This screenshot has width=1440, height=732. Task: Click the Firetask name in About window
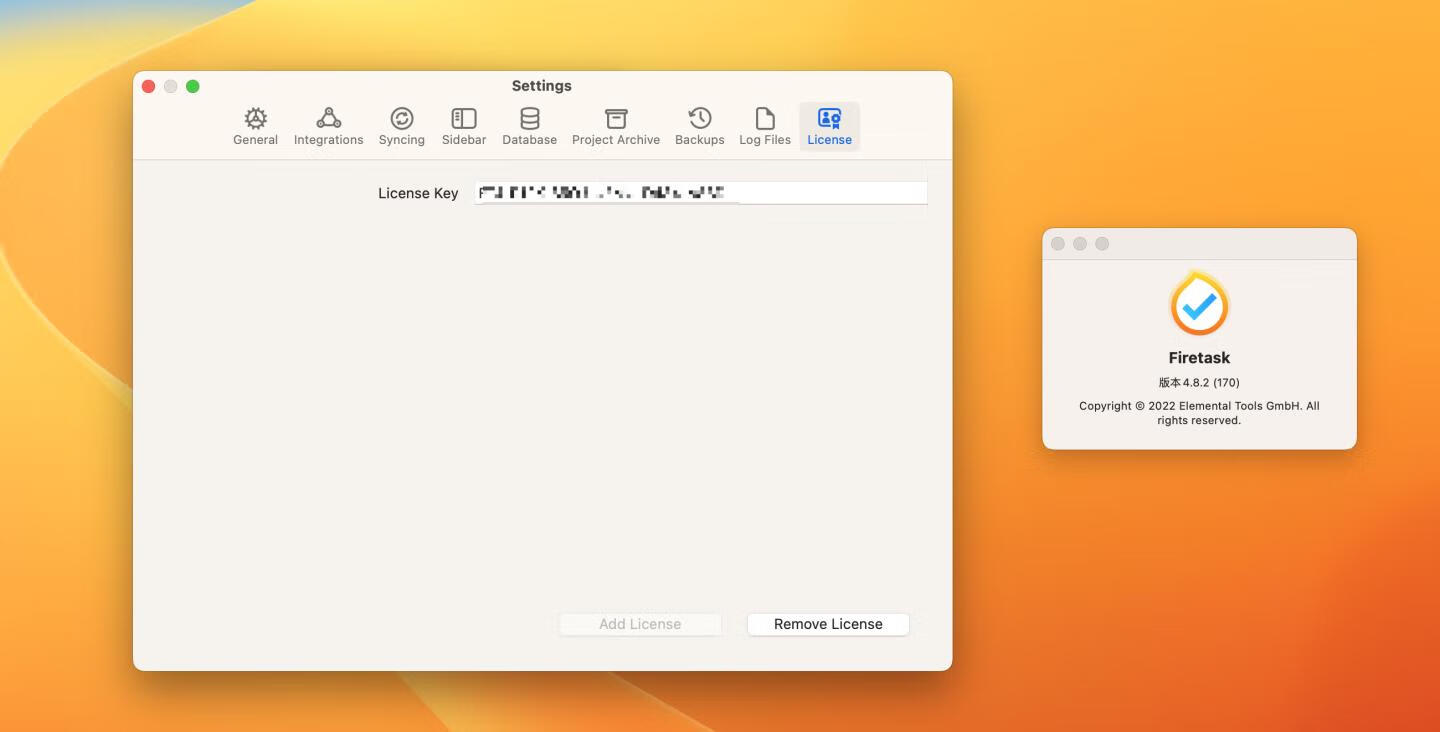(1199, 358)
